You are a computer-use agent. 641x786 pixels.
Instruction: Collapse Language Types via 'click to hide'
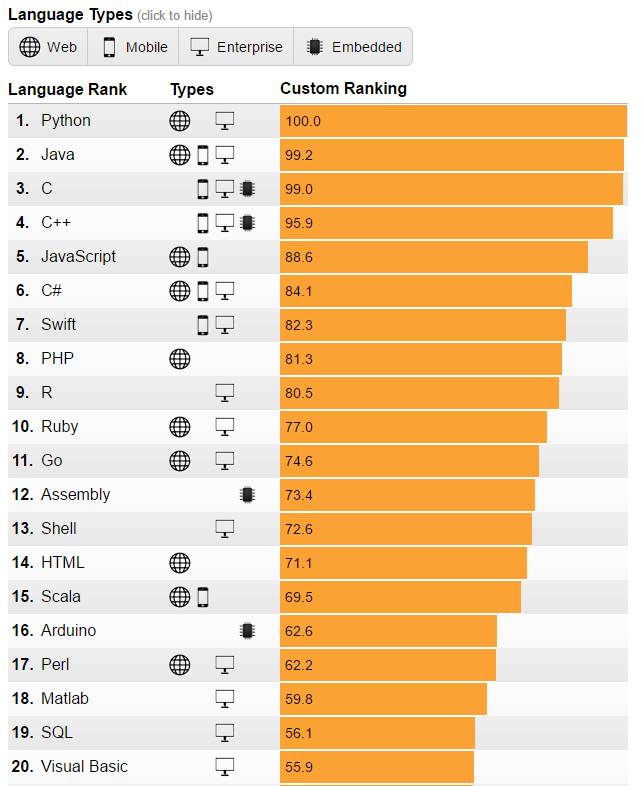pyautogui.click(x=174, y=16)
